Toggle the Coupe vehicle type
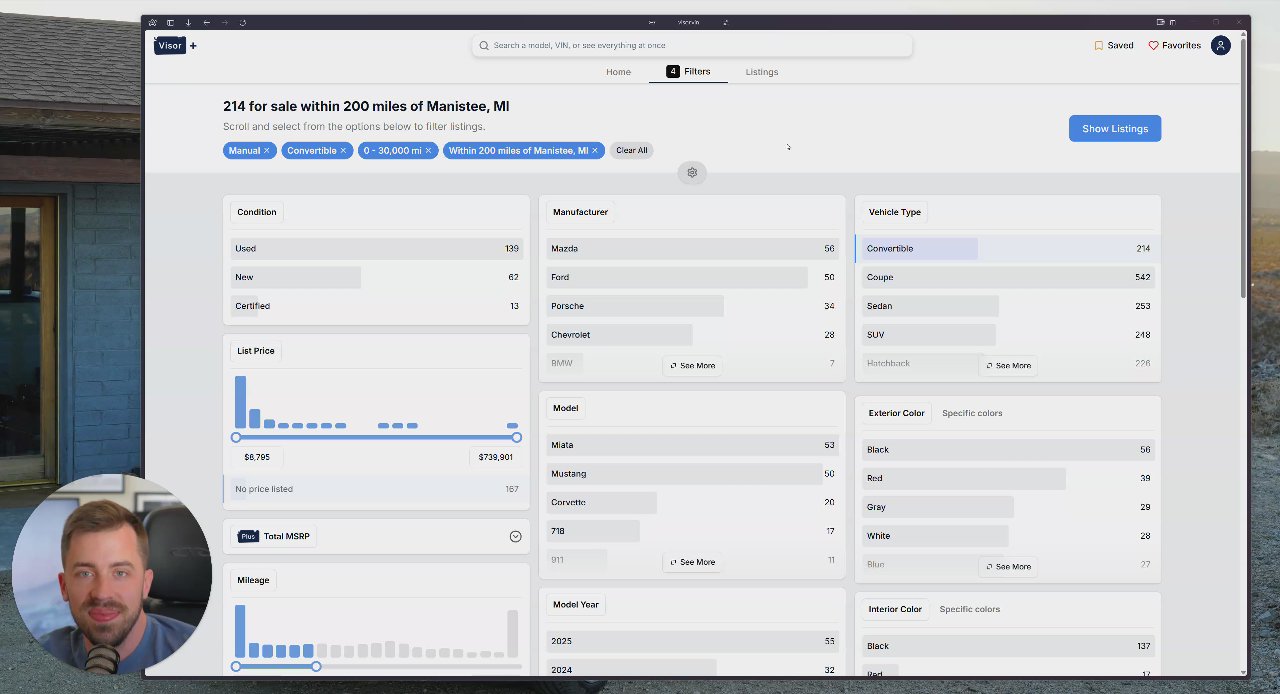Image resolution: width=1280 pixels, height=694 pixels. click(x=1008, y=277)
